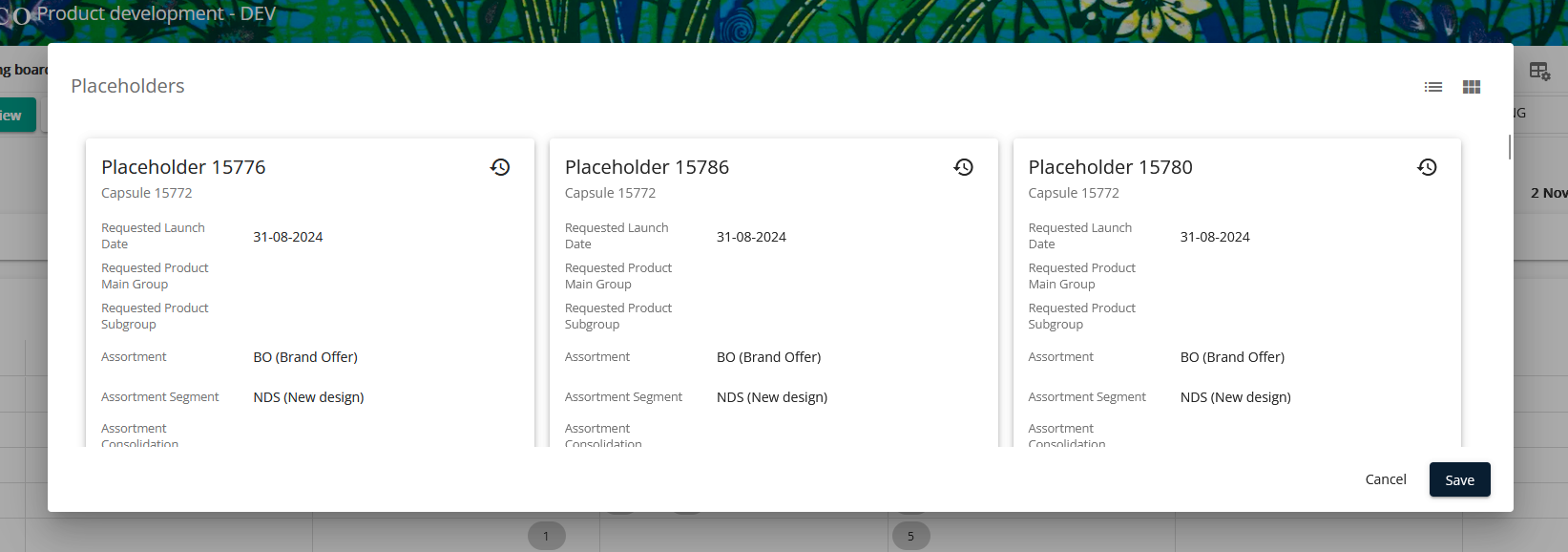The width and height of the screenshot is (1568, 552).
Task: Click the dialog's vertical scrollbar
Action: click(1509, 147)
